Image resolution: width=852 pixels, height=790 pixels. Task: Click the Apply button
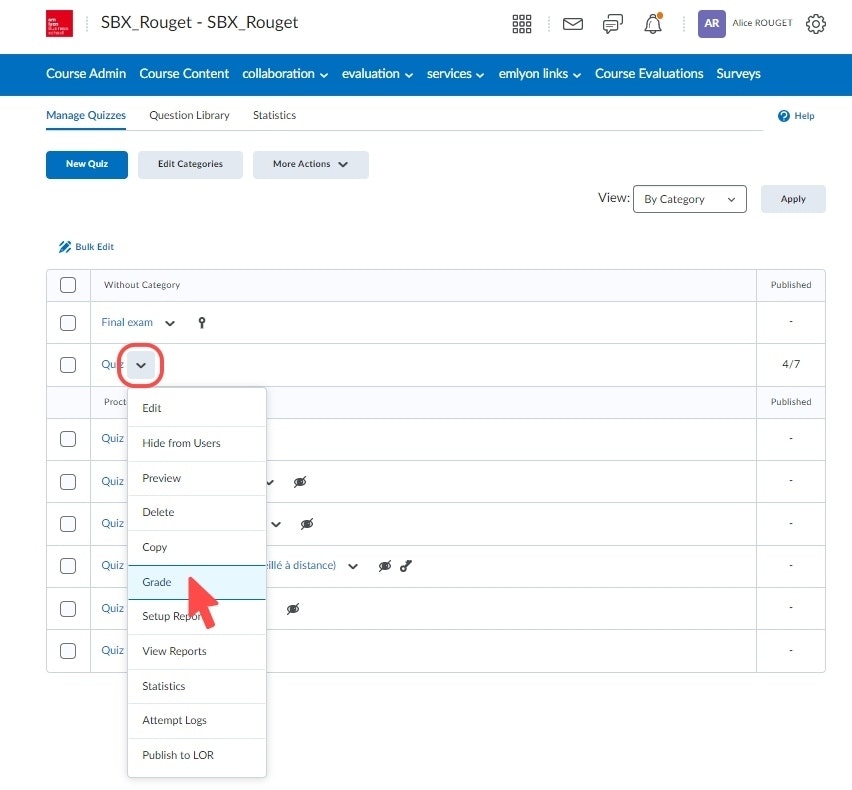point(793,199)
